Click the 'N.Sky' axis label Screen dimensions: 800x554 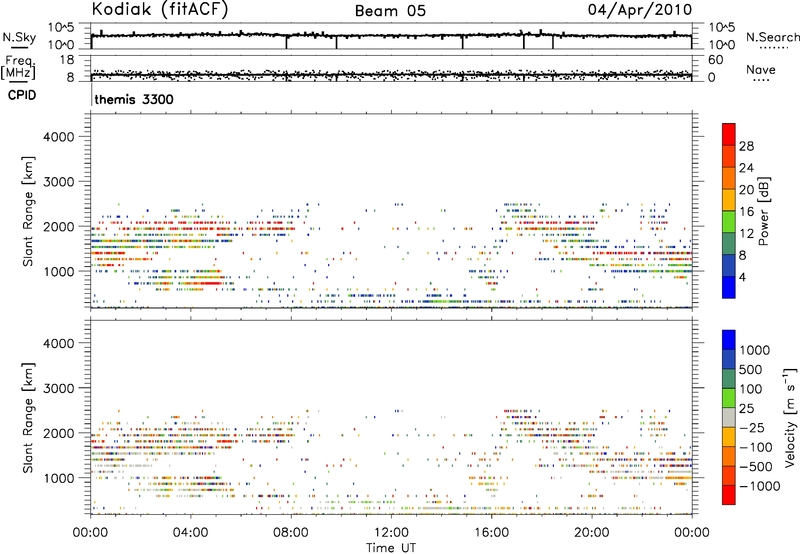pyautogui.click(x=19, y=37)
